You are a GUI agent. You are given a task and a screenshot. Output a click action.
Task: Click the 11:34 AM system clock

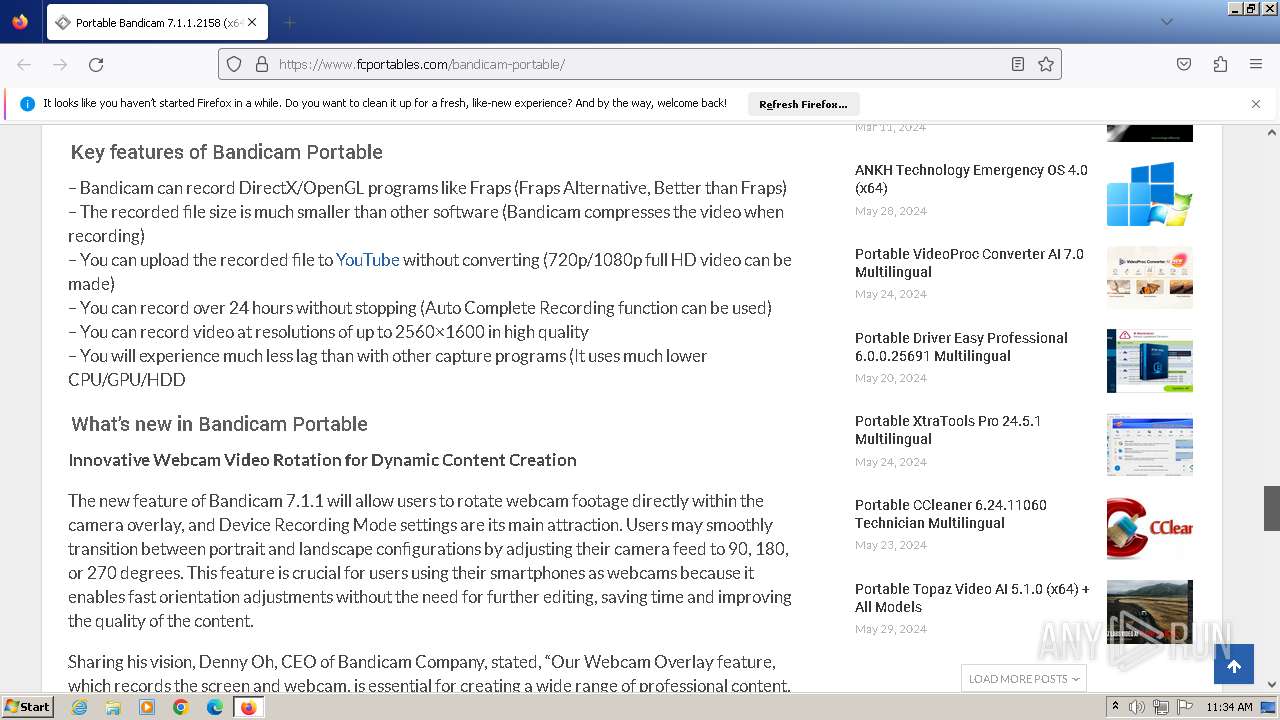[x=1229, y=707]
